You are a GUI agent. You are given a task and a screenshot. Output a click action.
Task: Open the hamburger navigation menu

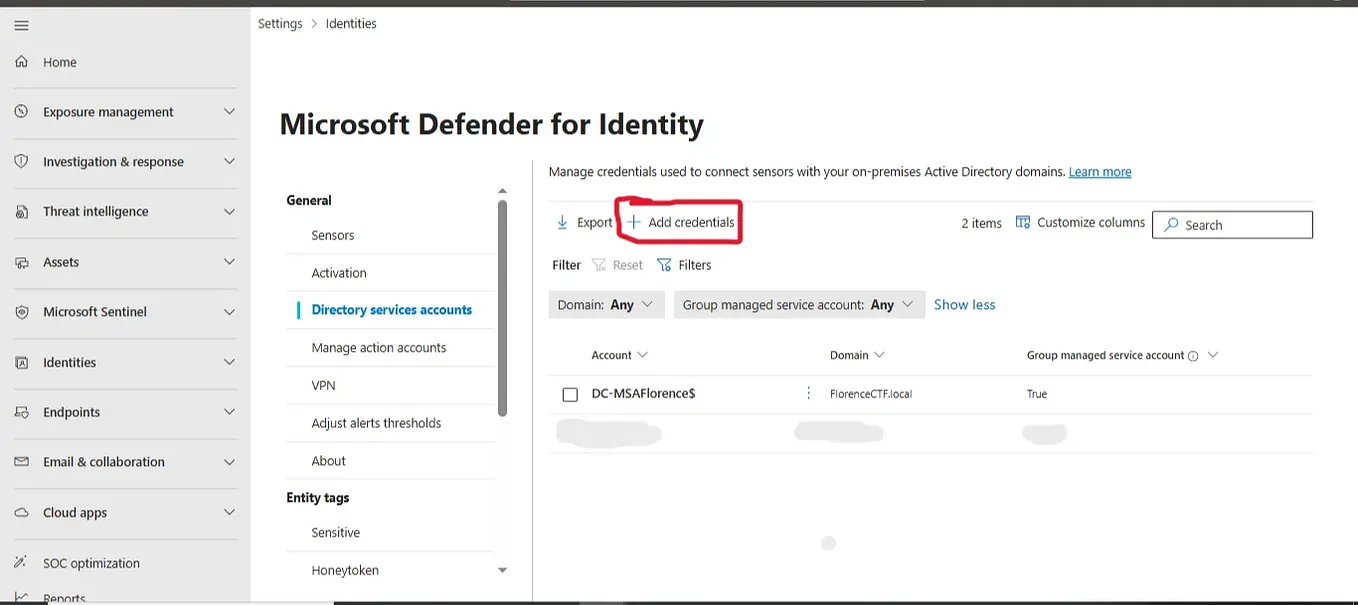(x=21, y=25)
